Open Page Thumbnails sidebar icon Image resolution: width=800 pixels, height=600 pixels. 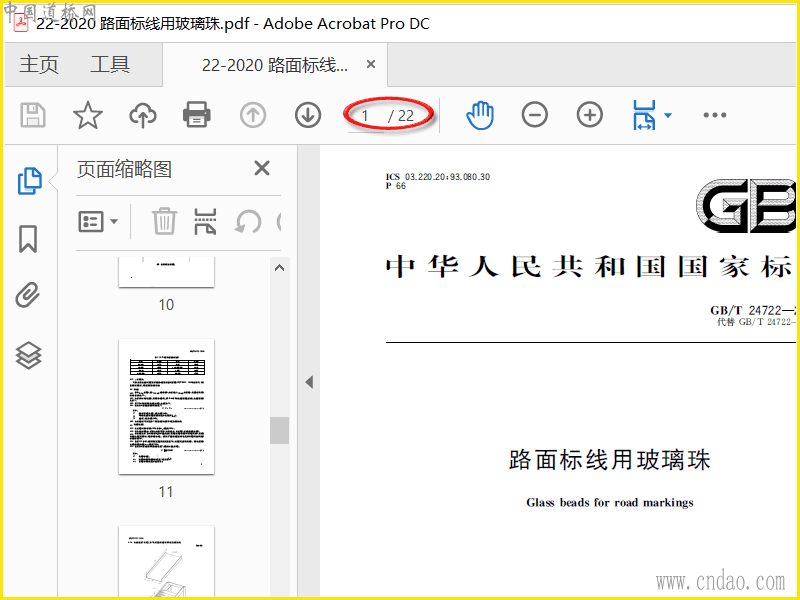click(30, 181)
